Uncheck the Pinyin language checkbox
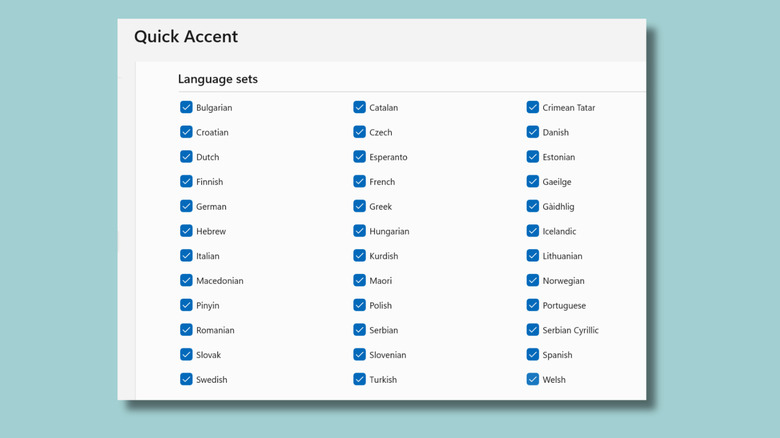 pyautogui.click(x=186, y=305)
